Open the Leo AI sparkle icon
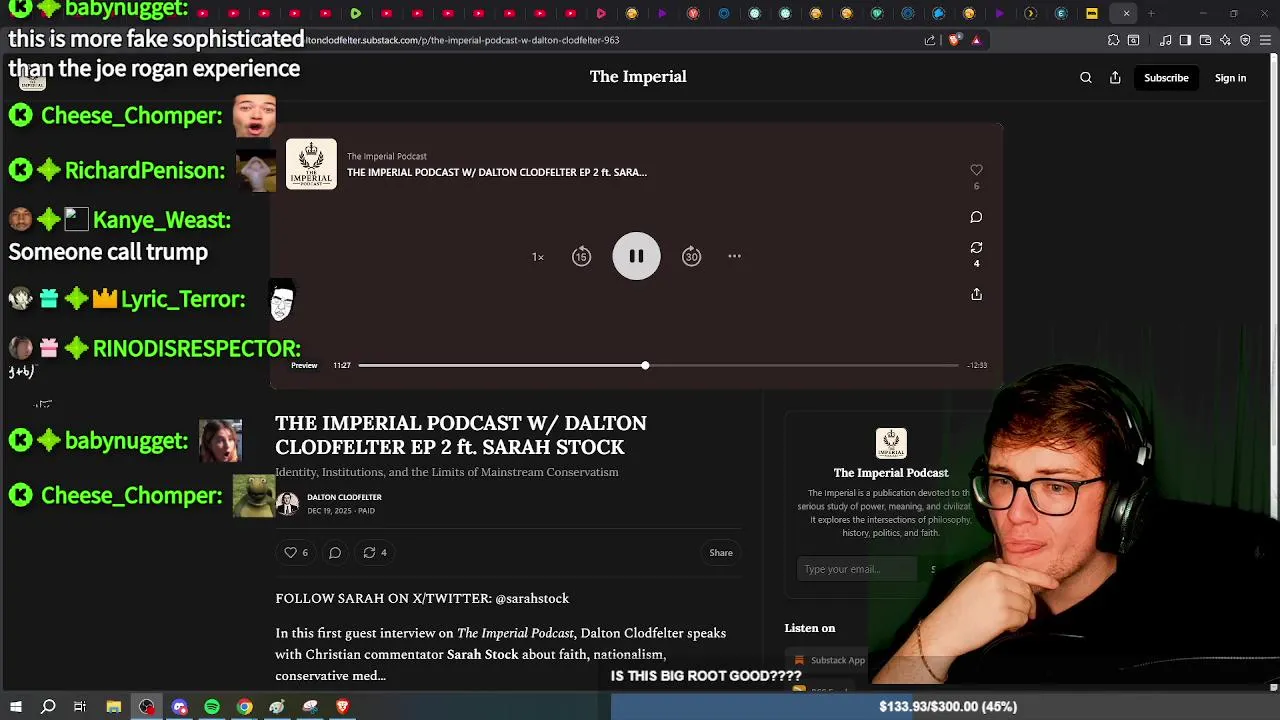Viewport: 1280px width, 720px height. click(1225, 40)
